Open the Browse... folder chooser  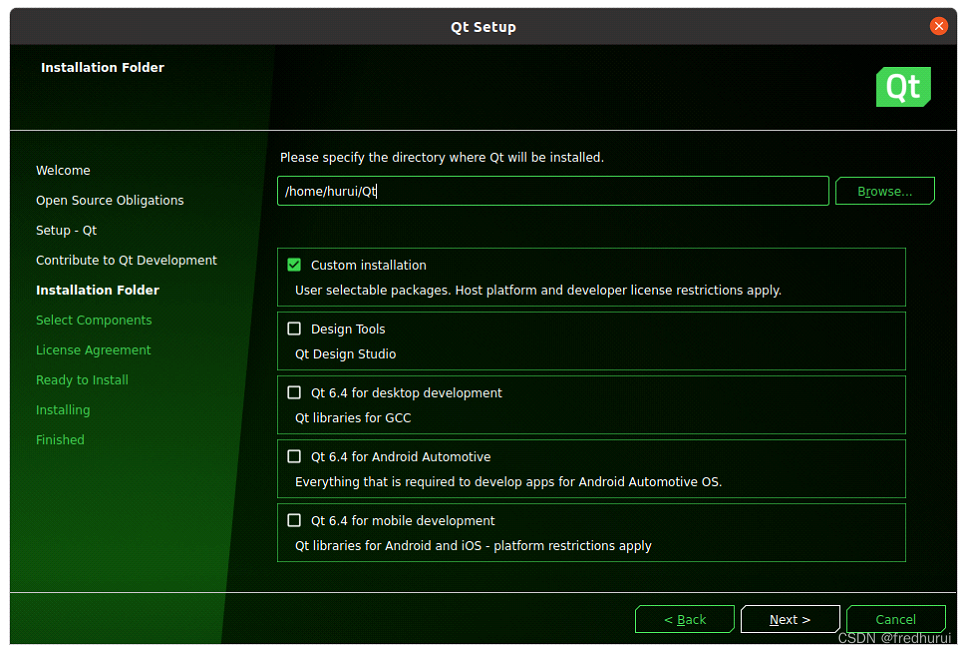click(x=884, y=191)
